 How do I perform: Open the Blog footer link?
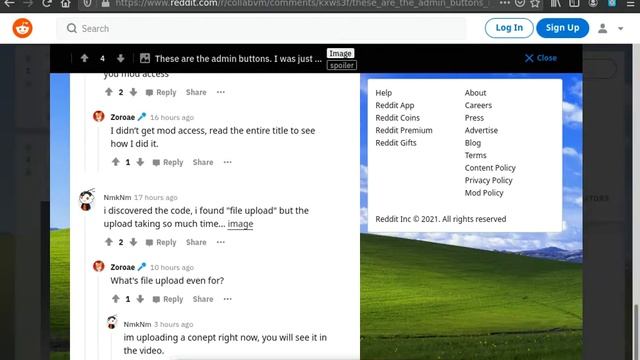[473, 143]
